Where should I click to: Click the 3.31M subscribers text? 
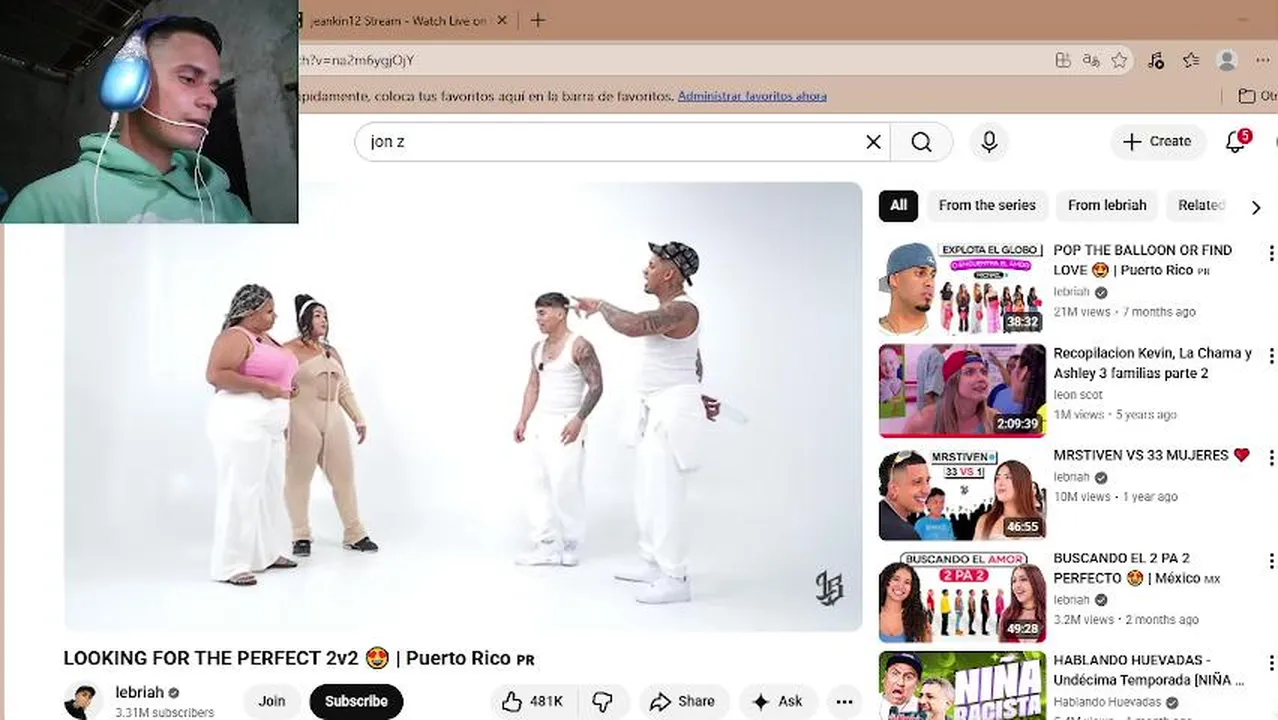pyautogui.click(x=164, y=713)
